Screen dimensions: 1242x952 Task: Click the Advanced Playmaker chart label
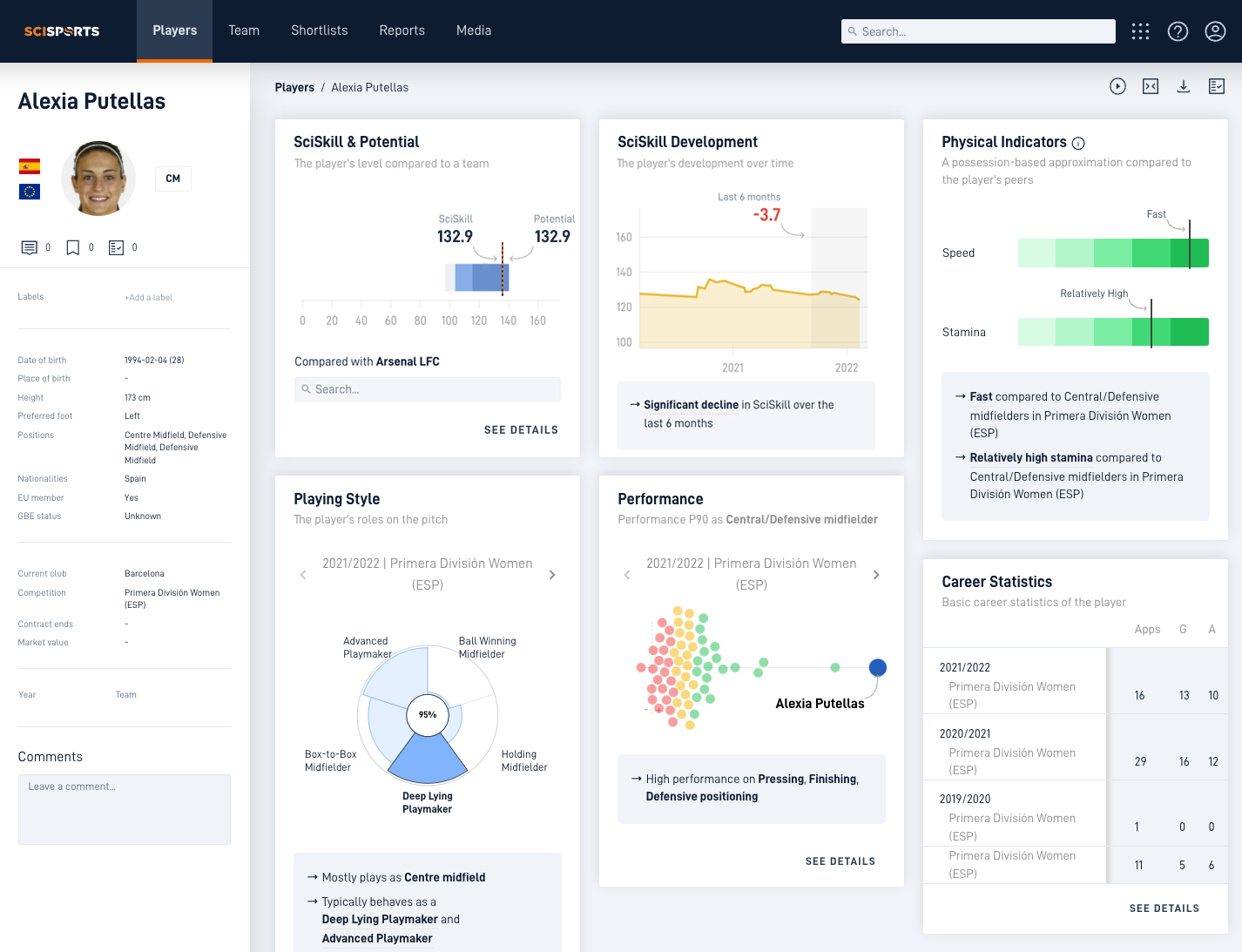pos(367,647)
